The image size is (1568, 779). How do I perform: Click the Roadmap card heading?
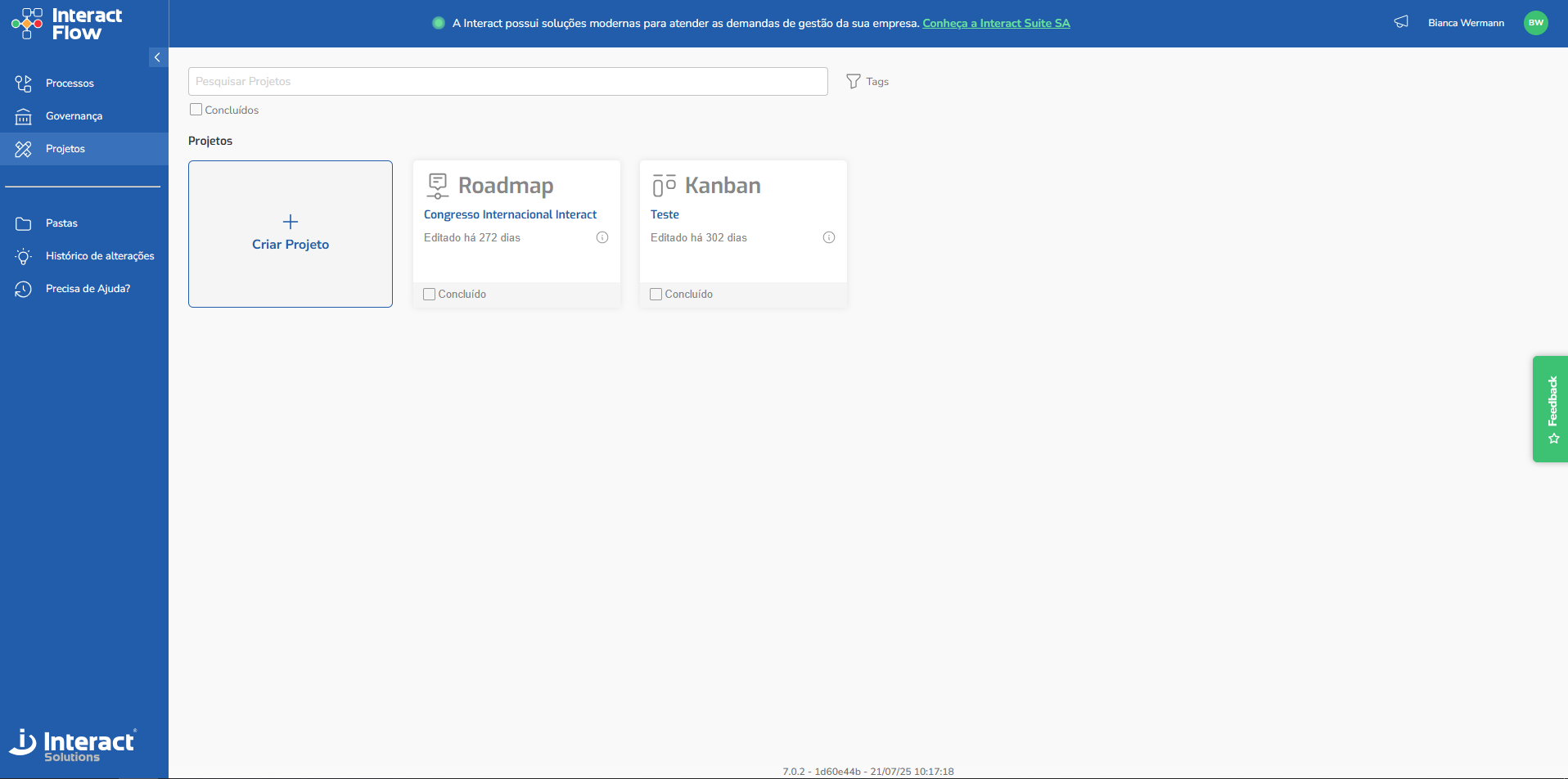[506, 186]
